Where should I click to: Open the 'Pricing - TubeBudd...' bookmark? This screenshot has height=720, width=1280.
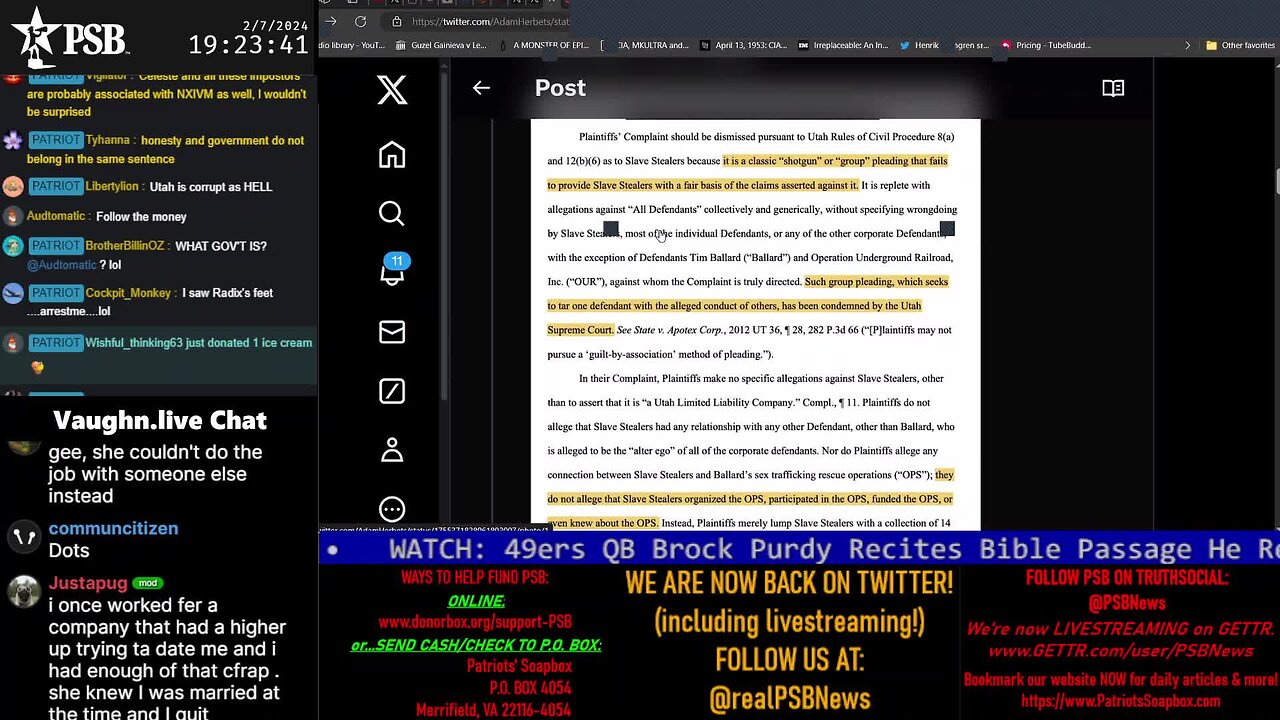(x=1046, y=45)
